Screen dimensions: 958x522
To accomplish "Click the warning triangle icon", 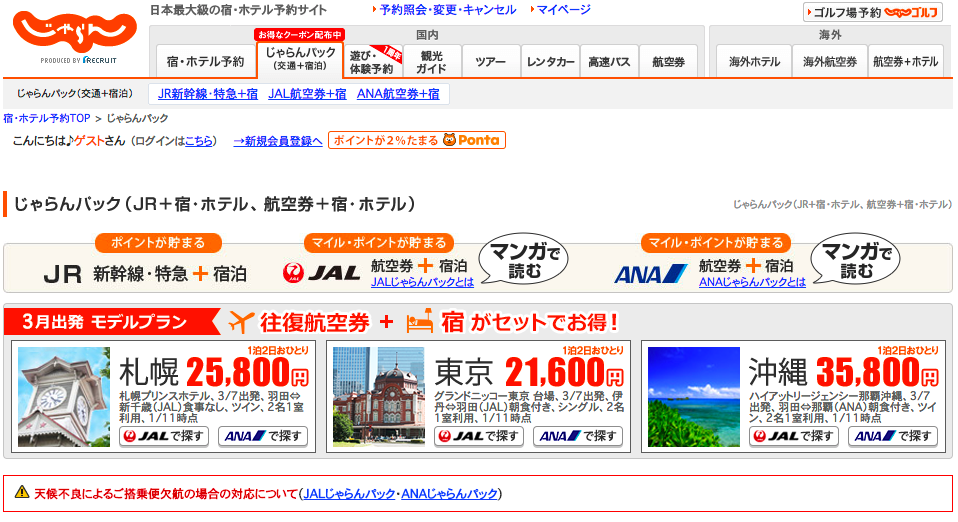I will click(22, 492).
